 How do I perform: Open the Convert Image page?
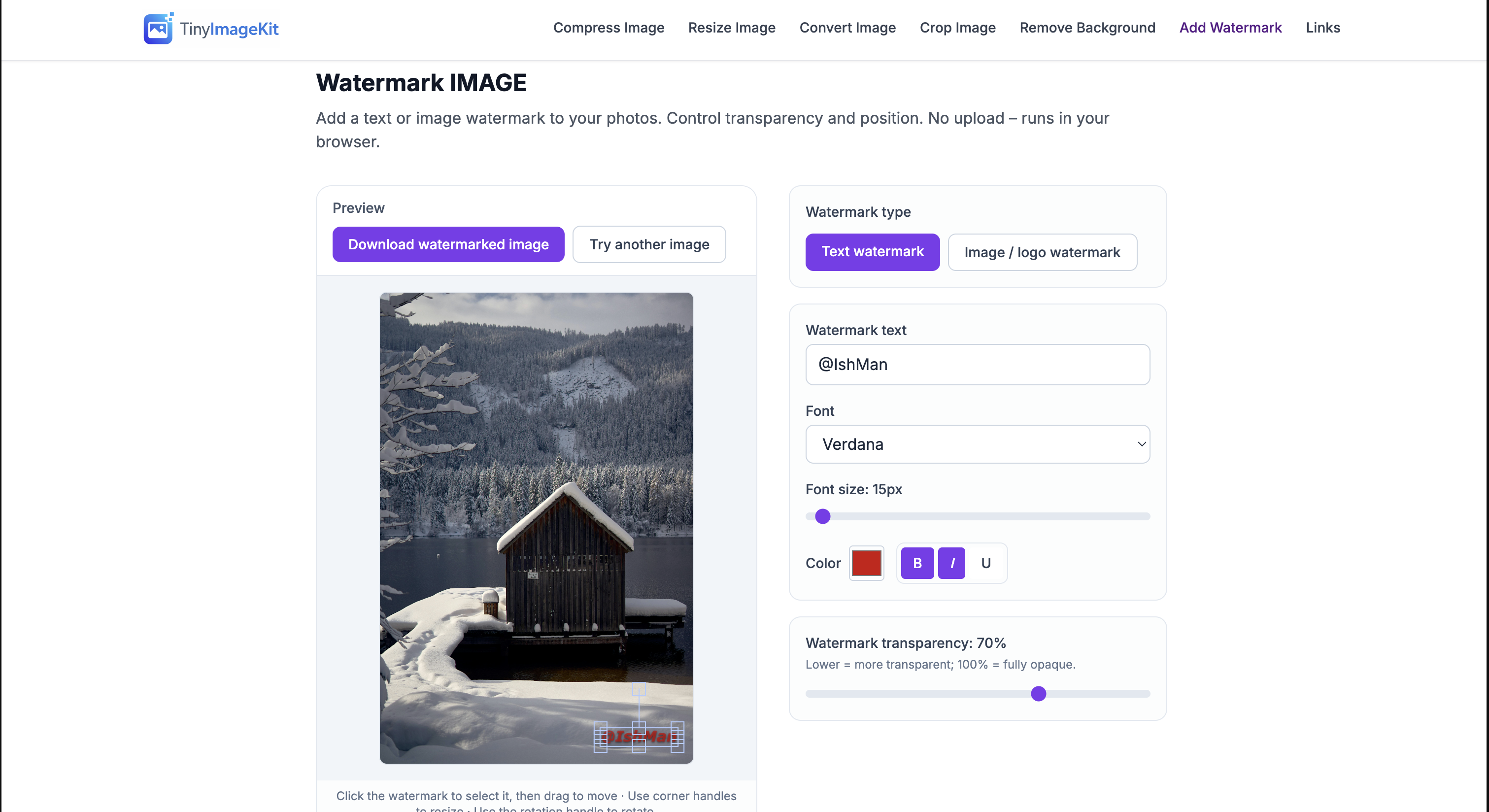[x=847, y=27]
